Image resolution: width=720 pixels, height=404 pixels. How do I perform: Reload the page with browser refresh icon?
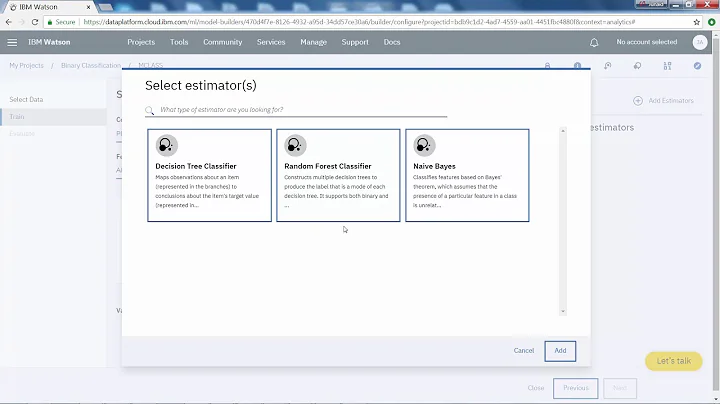click(x=35, y=22)
